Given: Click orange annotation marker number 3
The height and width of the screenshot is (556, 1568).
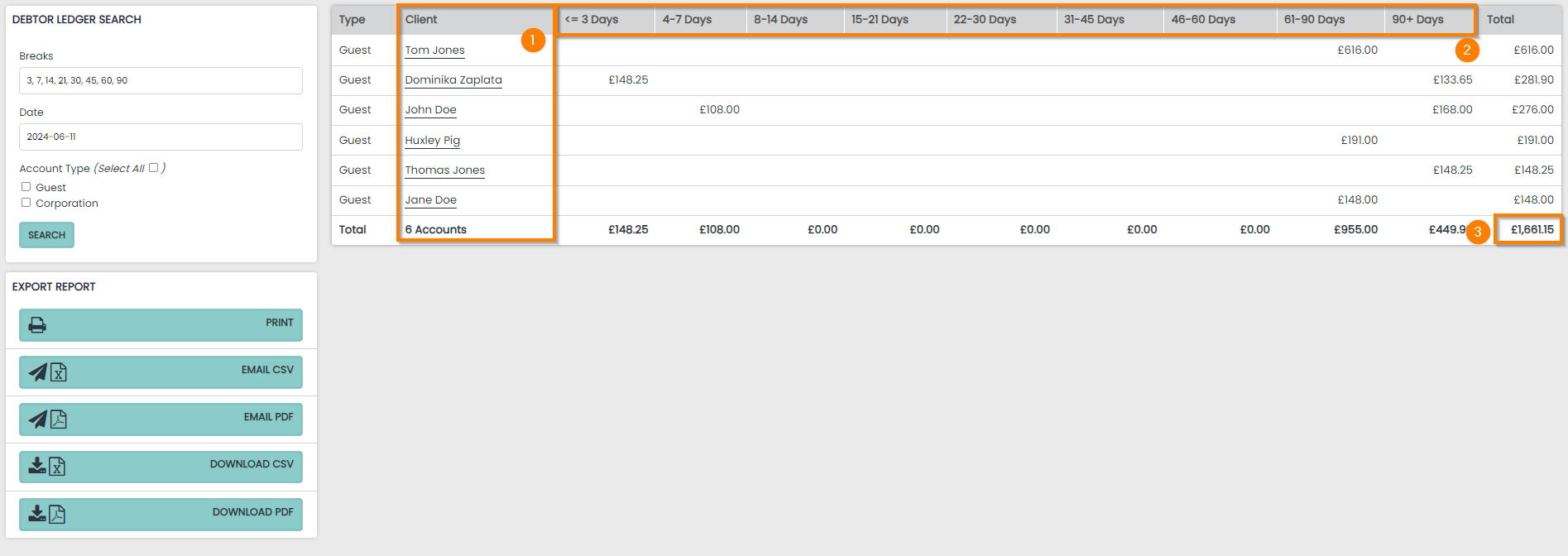Looking at the screenshot, I should [x=1477, y=232].
